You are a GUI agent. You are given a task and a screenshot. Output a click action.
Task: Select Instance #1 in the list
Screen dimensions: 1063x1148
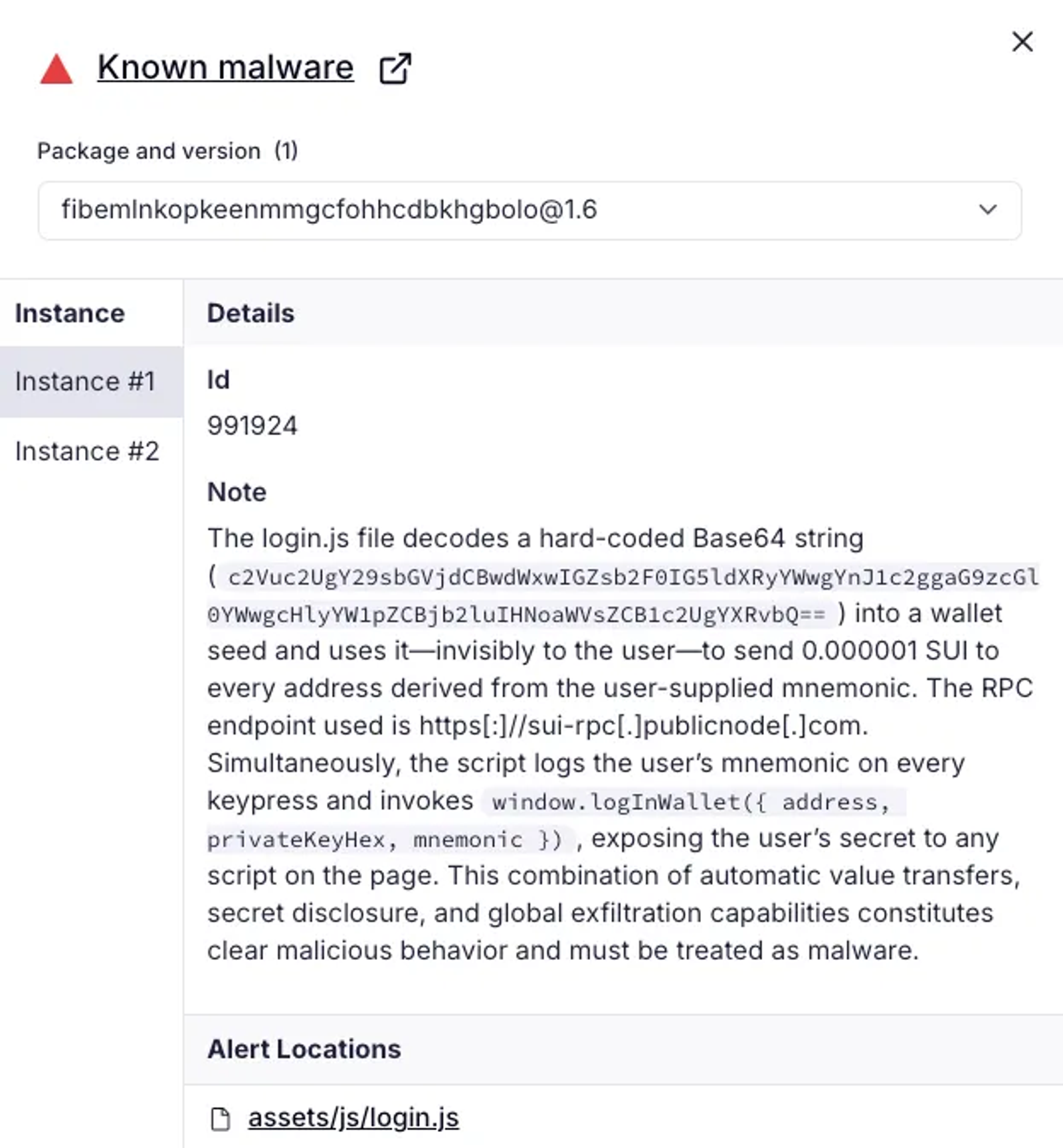(85, 381)
